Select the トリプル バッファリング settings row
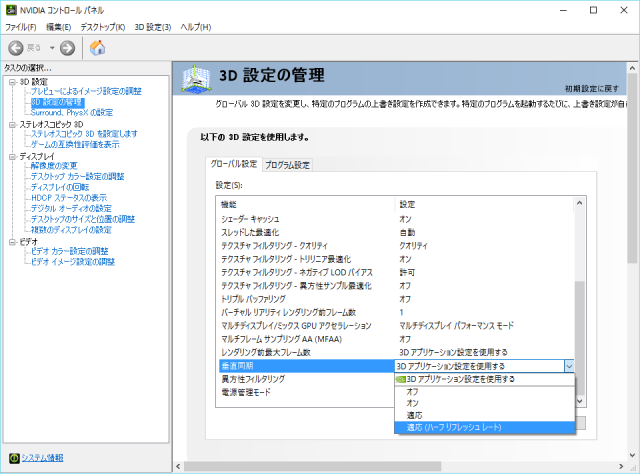 point(300,299)
